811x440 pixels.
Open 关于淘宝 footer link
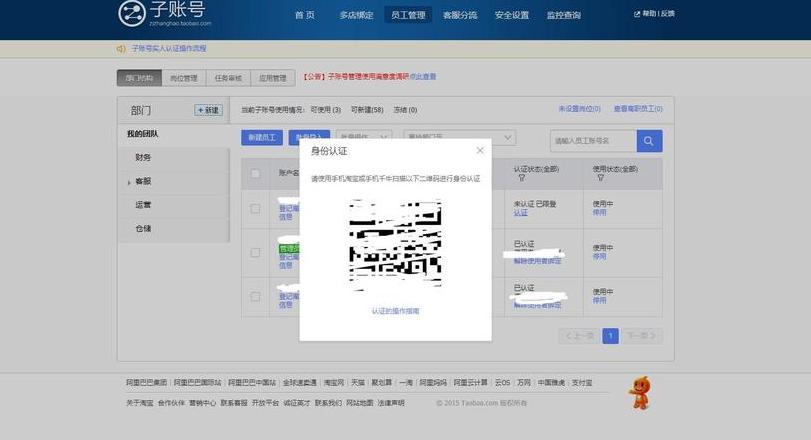pos(140,403)
